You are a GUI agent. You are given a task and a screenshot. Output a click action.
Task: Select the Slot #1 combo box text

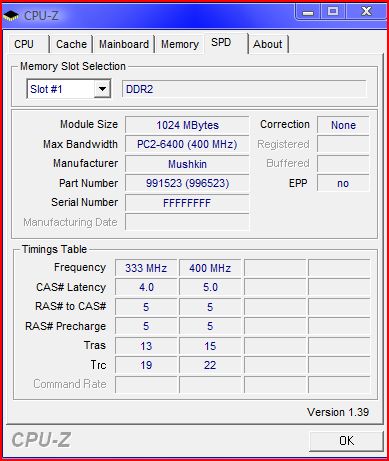point(46,89)
